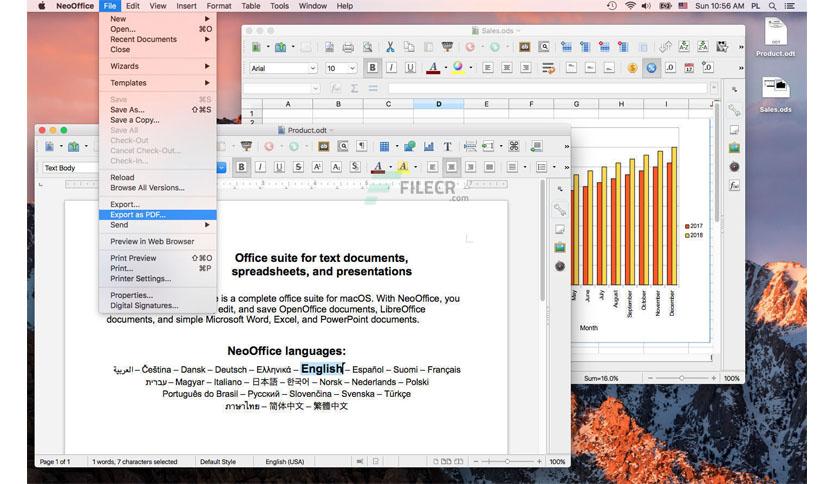Screen dimensions: 836x484
Task: Click English (USA) in status bar
Action: click(x=285, y=462)
